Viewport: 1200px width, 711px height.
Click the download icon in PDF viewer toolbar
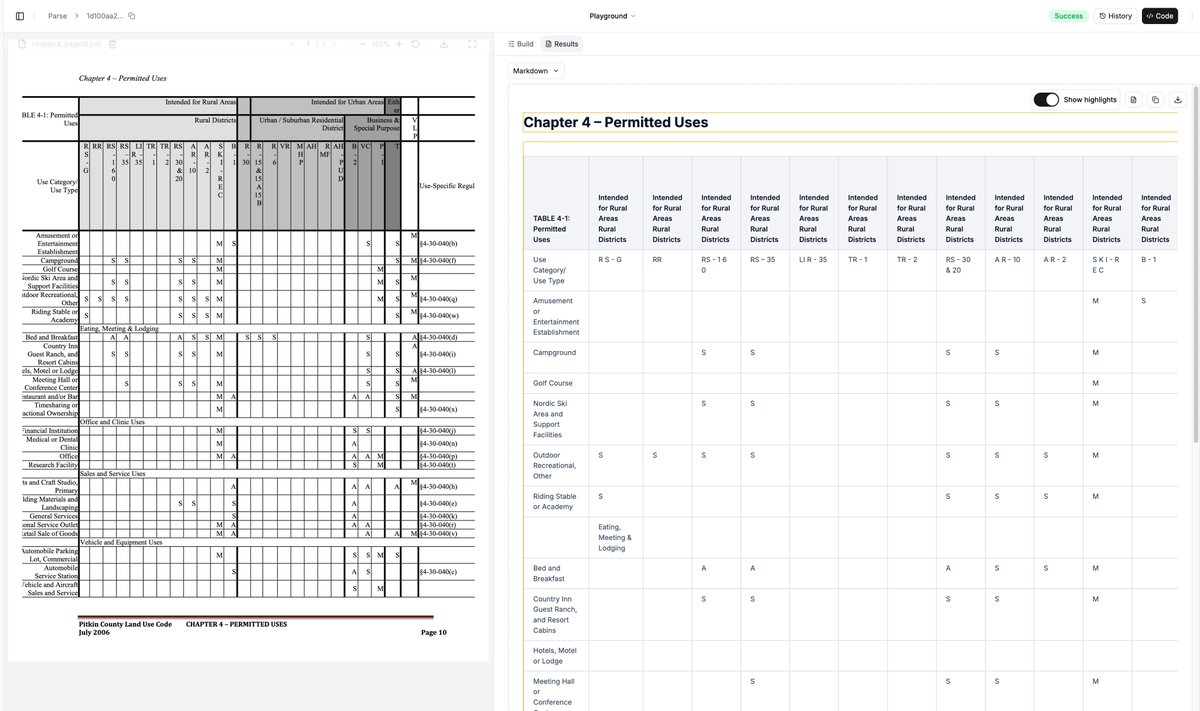point(445,43)
